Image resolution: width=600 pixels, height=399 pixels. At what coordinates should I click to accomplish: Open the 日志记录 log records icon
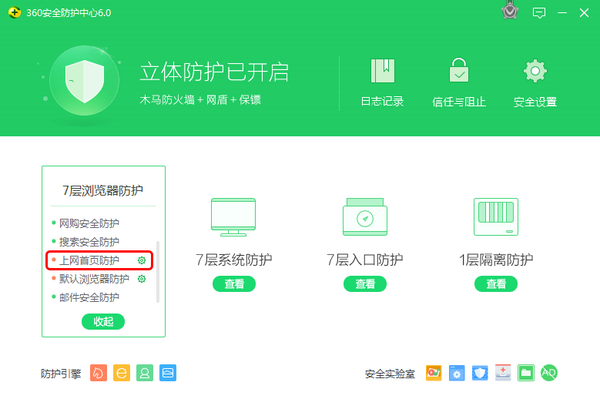[382, 71]
